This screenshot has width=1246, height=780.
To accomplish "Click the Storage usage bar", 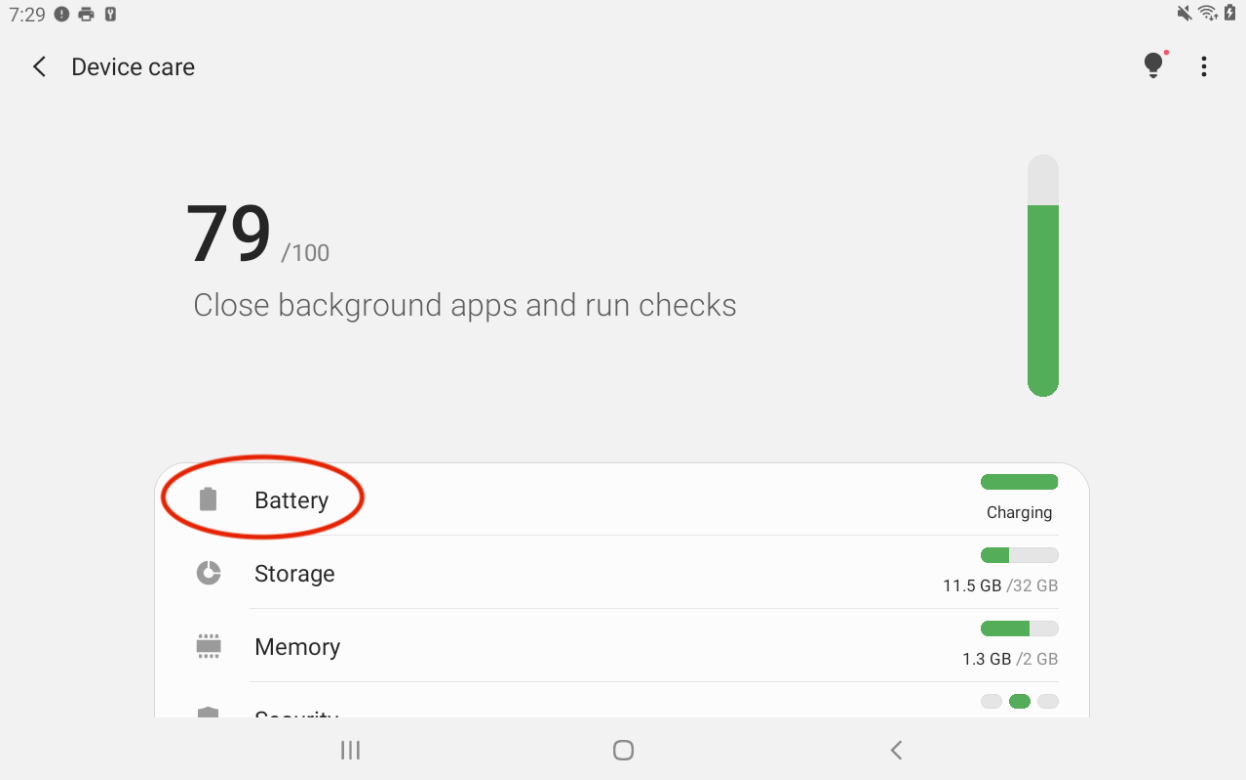I will (x=1019, y=556).
